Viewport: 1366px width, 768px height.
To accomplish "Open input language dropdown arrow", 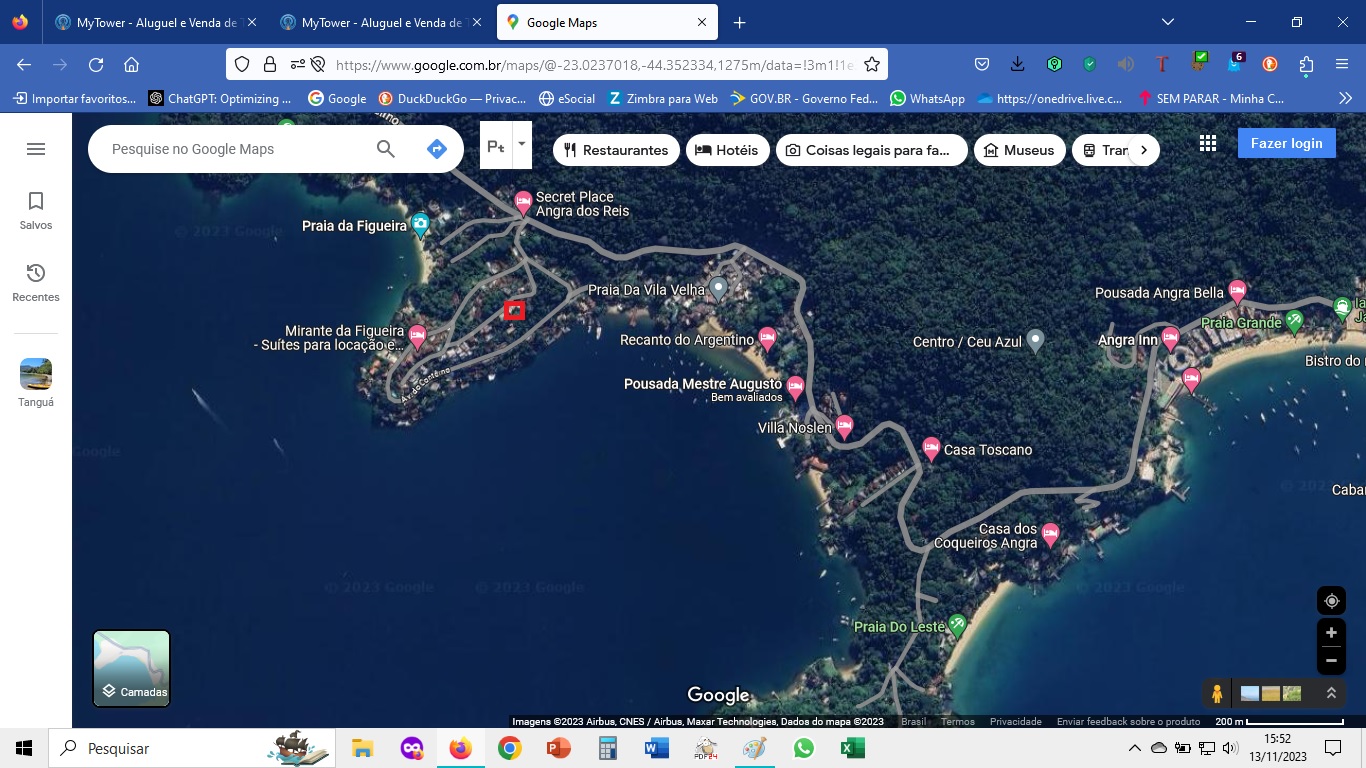I will click(521, 145).
